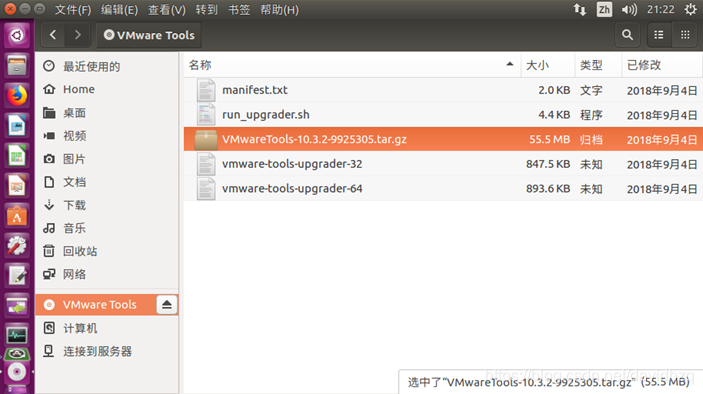Click the VMware Tools path bar button

tap(149, 35)
